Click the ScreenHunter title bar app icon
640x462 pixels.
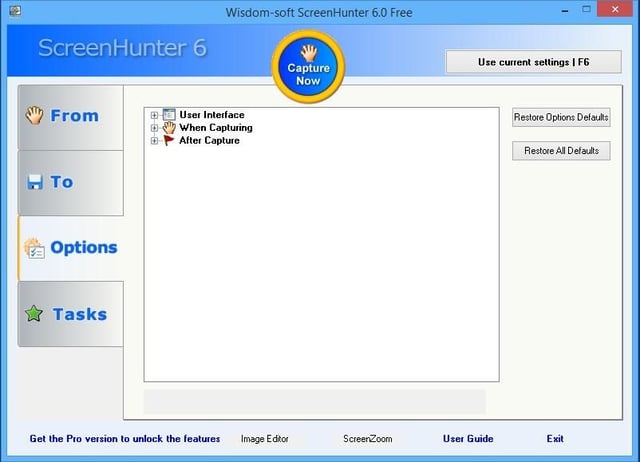coord(15,11)
